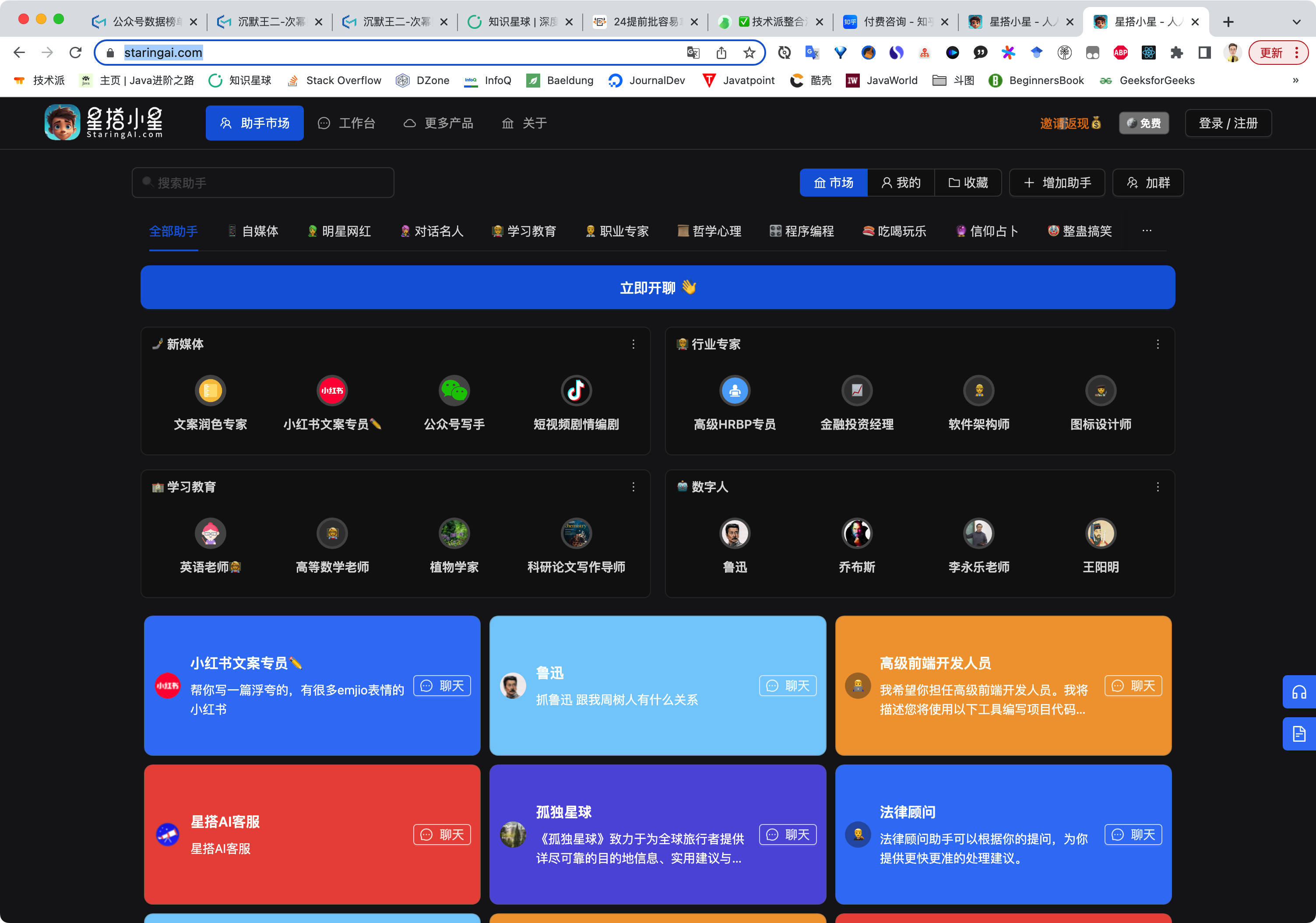Click the 小红书文案专员 red icon
Screen dimensions: 1316x923
[332, 391]
